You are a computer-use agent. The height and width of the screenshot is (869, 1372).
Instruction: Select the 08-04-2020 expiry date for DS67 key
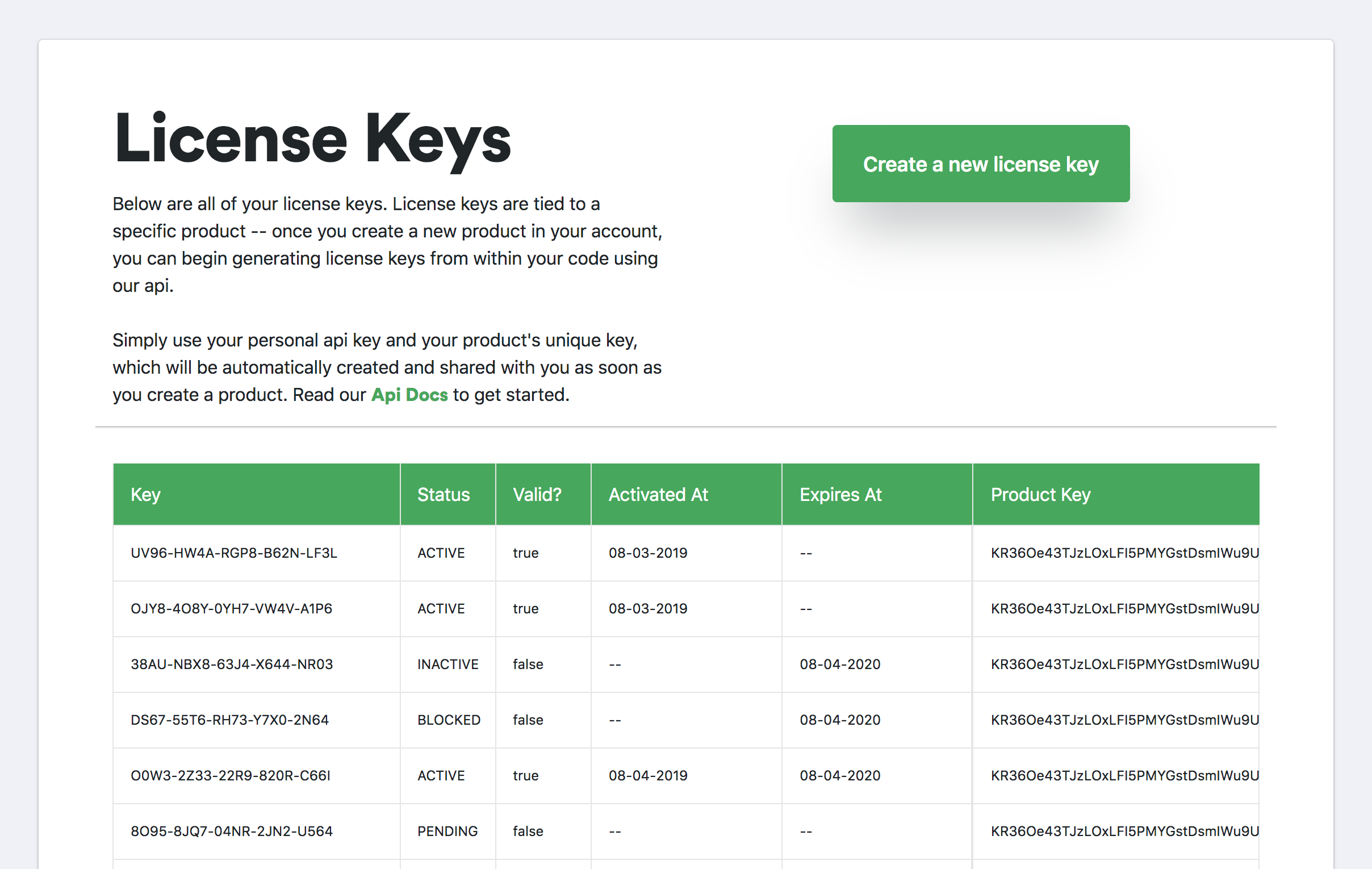(x=840, y=720)
